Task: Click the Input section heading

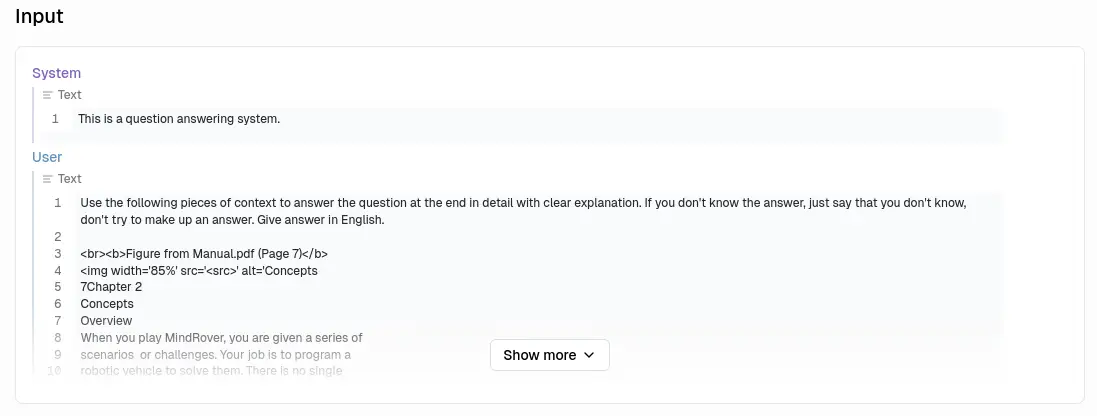Action: 40,16
